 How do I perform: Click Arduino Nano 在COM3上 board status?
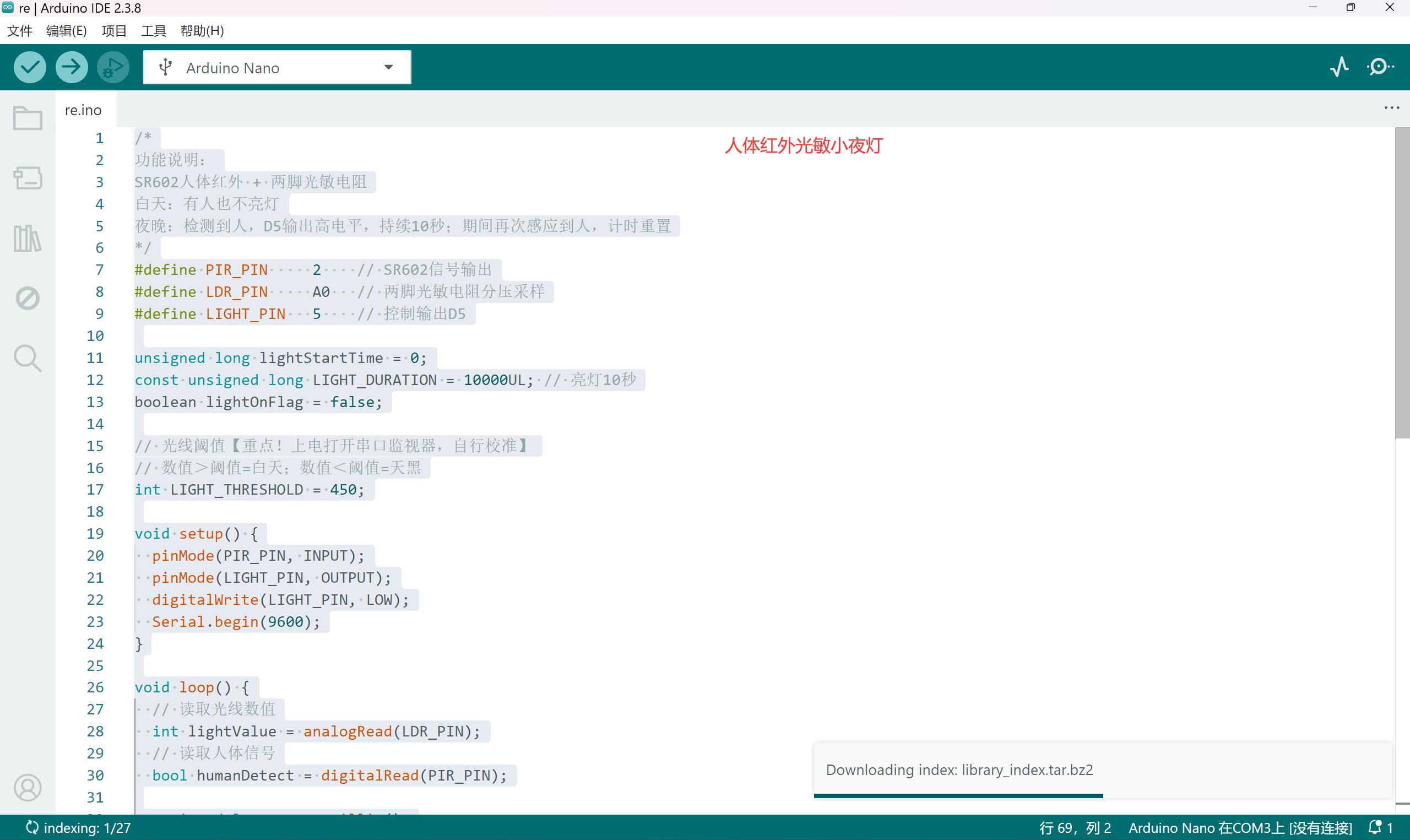pyautogui.click(x=1240, y=828)
